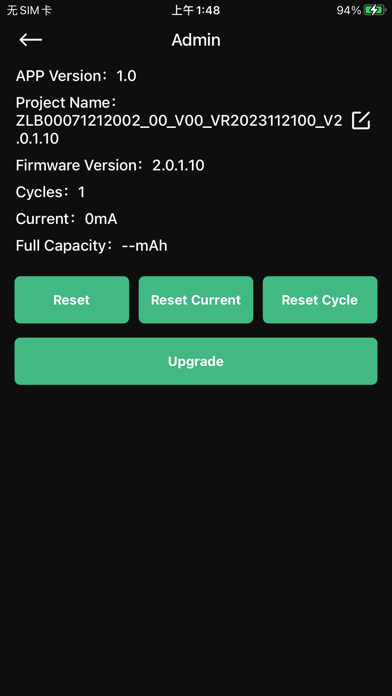The height and width of the screenshot is (696, 392).
Task: Tap the 2.0.1.10 firmware value
Action: [x=178, y=166]
